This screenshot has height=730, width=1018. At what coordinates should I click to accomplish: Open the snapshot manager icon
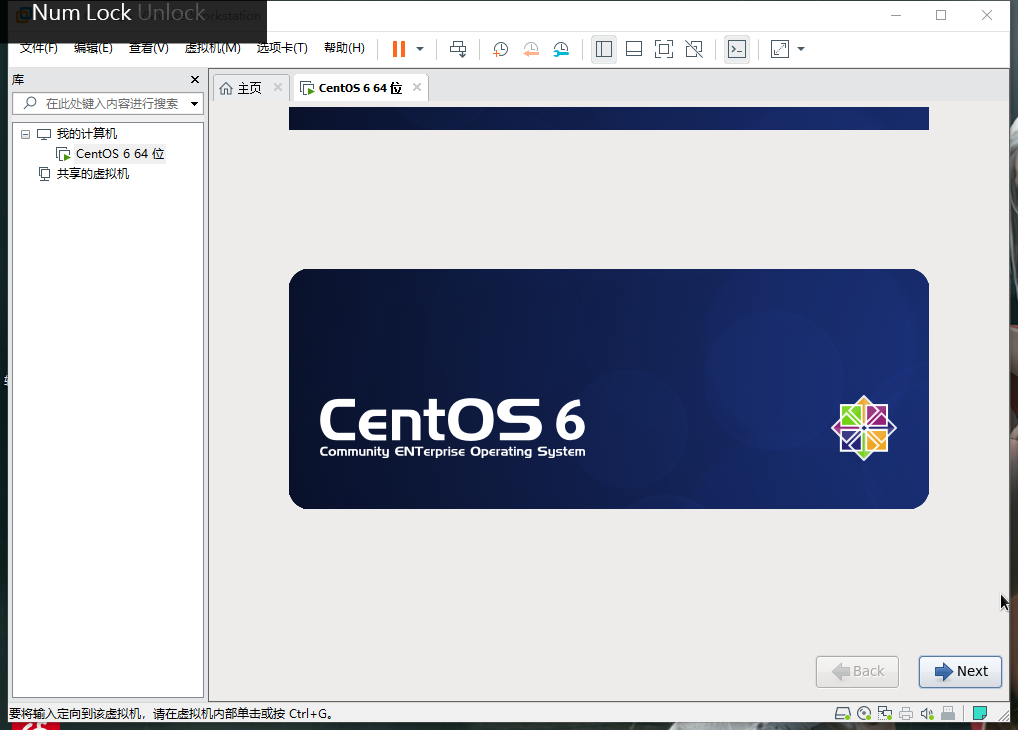click(x=561, y=49)
